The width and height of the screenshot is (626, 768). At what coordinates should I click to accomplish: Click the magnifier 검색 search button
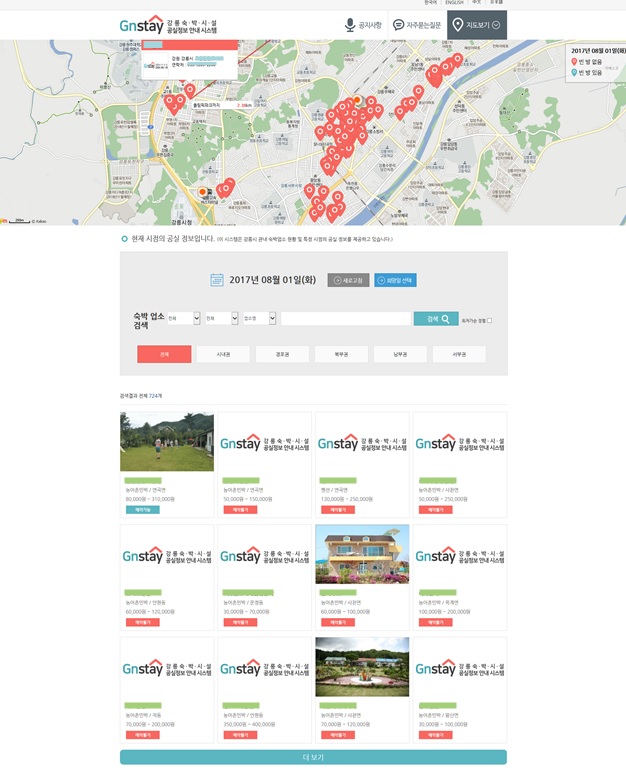coord(436,319)
